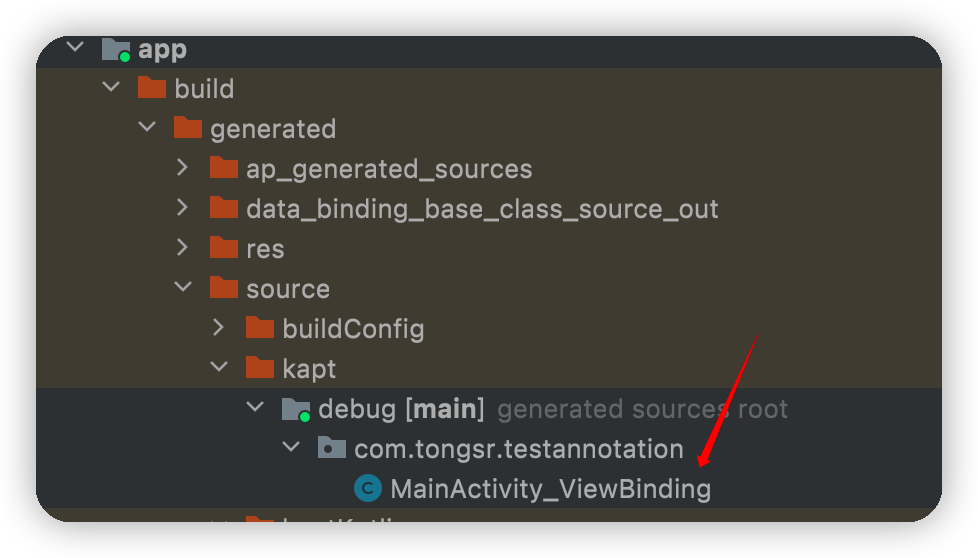Click the kapt folder icon
Image resolution: width=978 pixels, height=558 pixels.
pyautogui.click(x=260, y=368)
